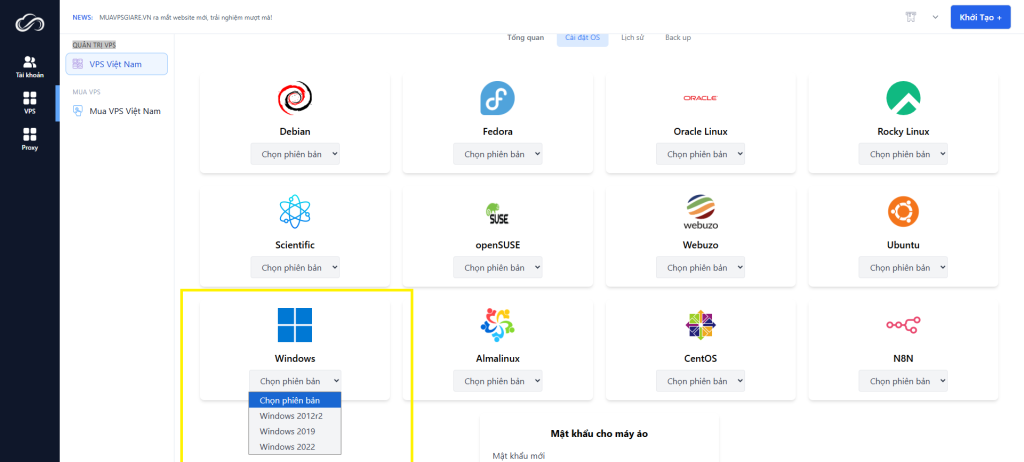
Task: Click the Fedora logo icon
Action: point(497,98)
